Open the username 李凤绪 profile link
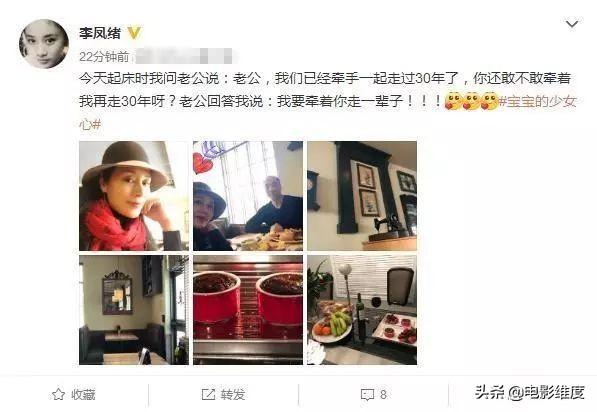Image resolution: width=597 pixels, height=412 pixels. pos(100,34)
